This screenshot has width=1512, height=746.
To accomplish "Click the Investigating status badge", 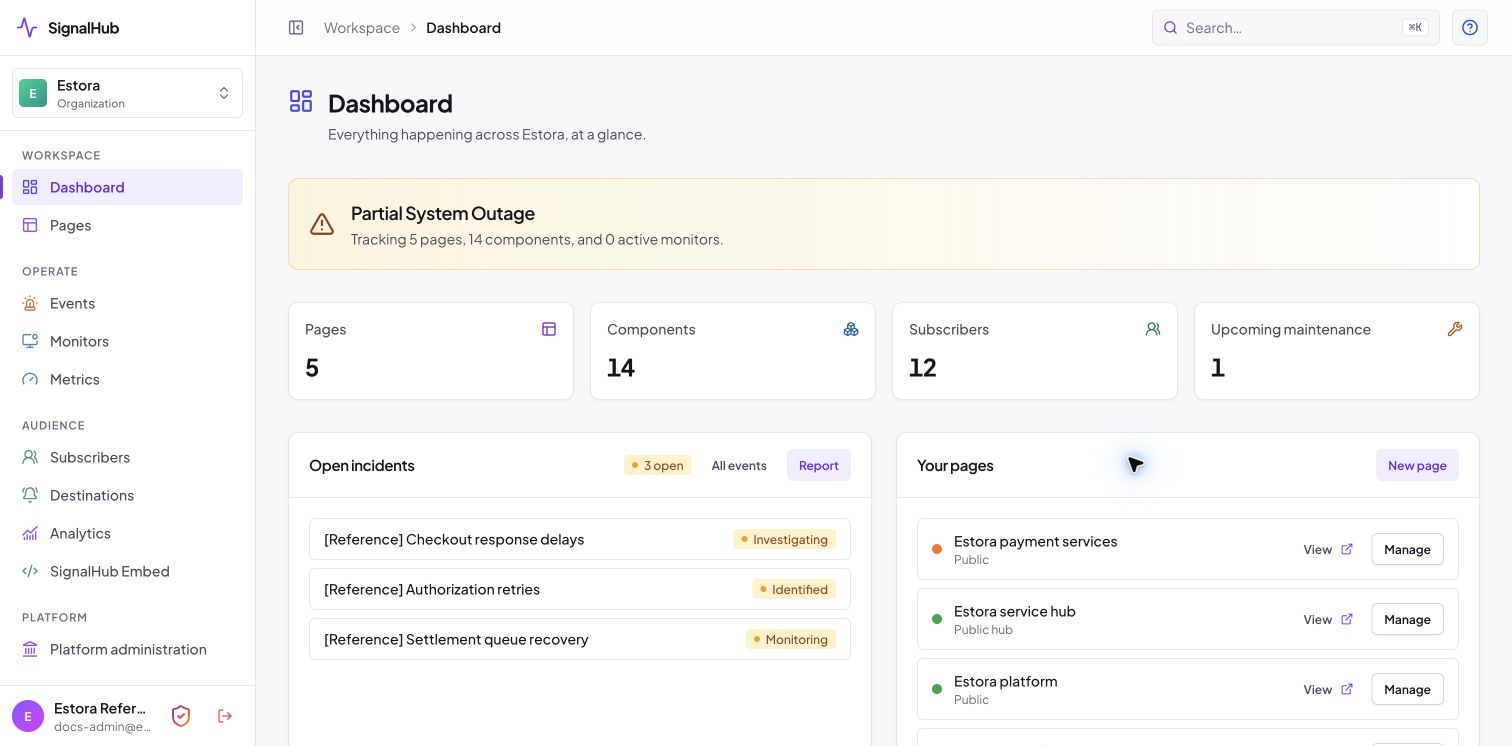I will [x=785, y=539].
